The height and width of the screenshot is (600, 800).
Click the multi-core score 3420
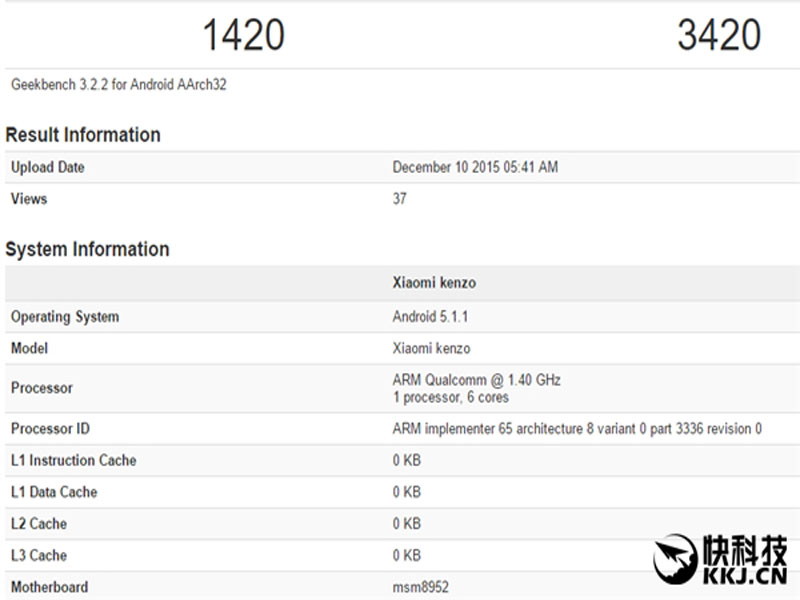719,35
